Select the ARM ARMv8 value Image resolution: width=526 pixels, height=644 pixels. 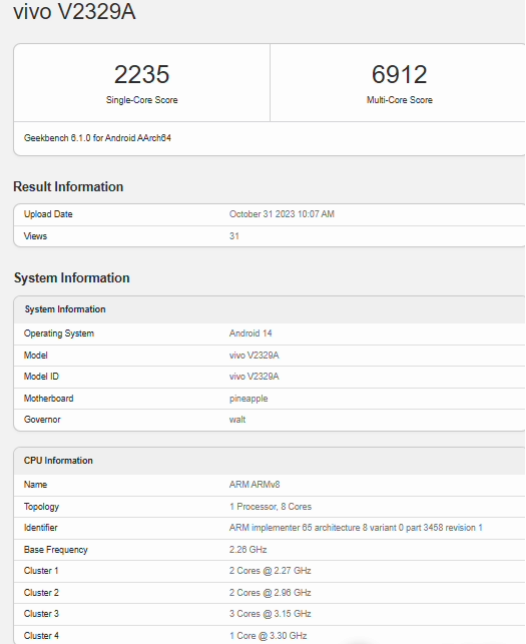(x=255, y=485)
